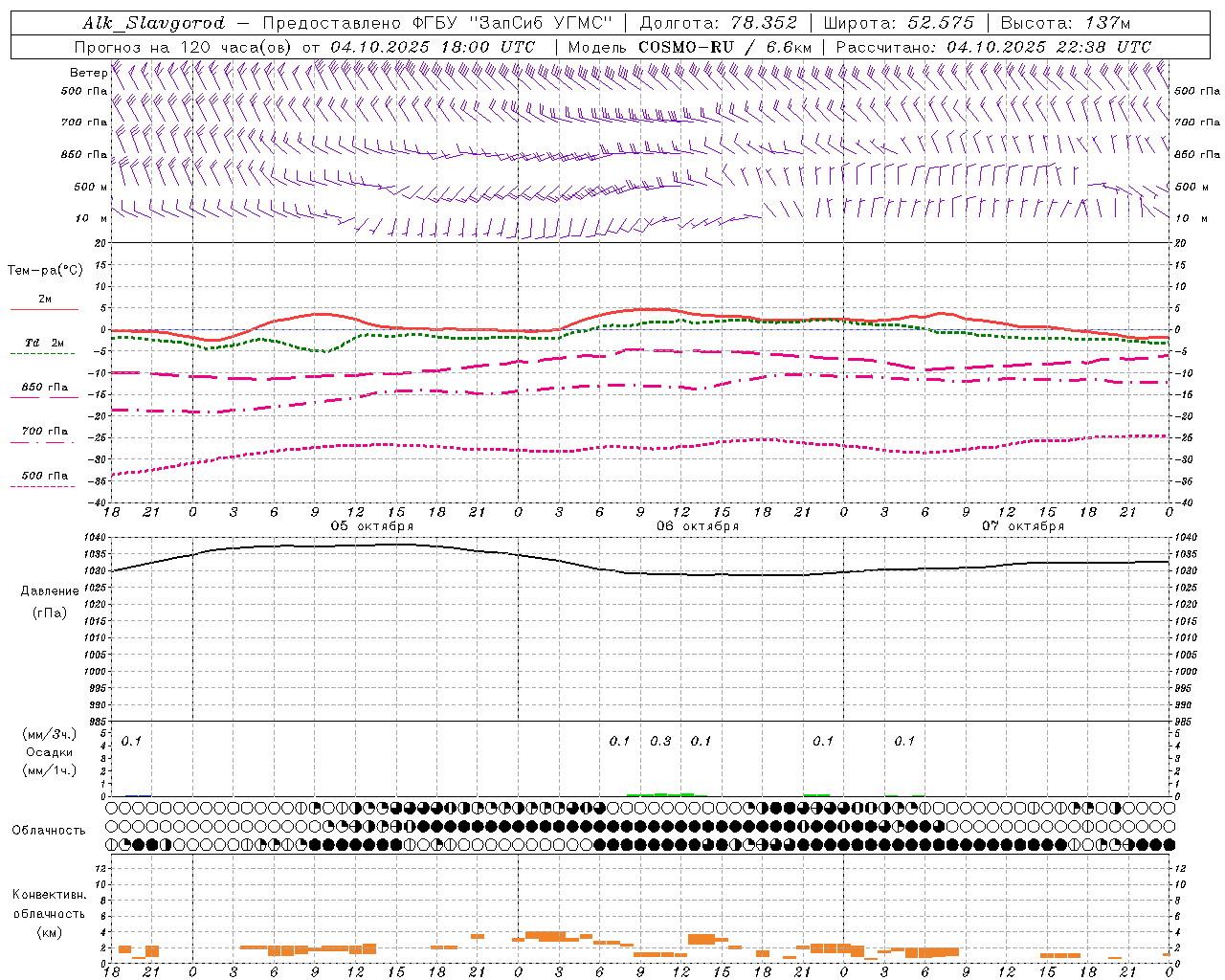This screenshot has width=1225, height=980.
Task: Click the 'Облачность' cloud cover label
Action: [49, 830]
